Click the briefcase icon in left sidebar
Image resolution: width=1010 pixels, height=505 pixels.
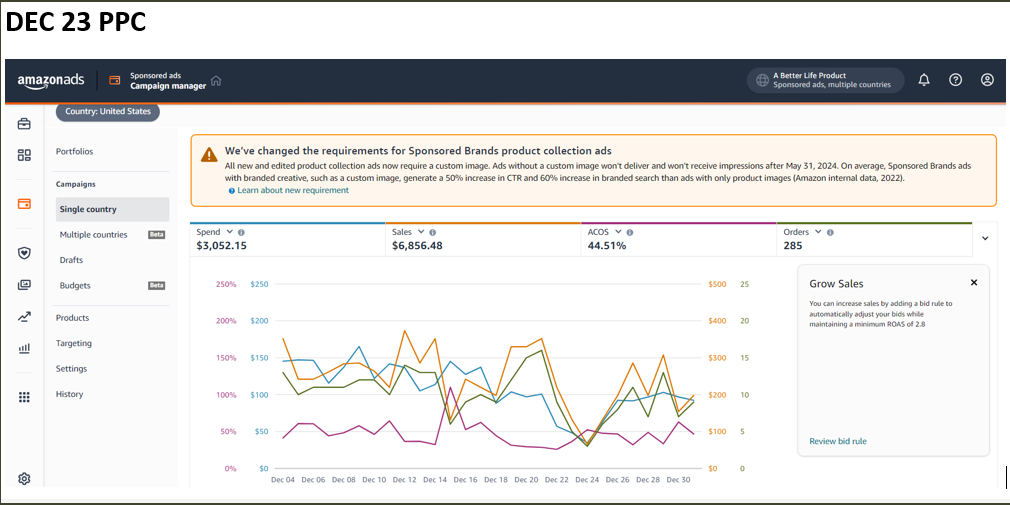(24, 124)
